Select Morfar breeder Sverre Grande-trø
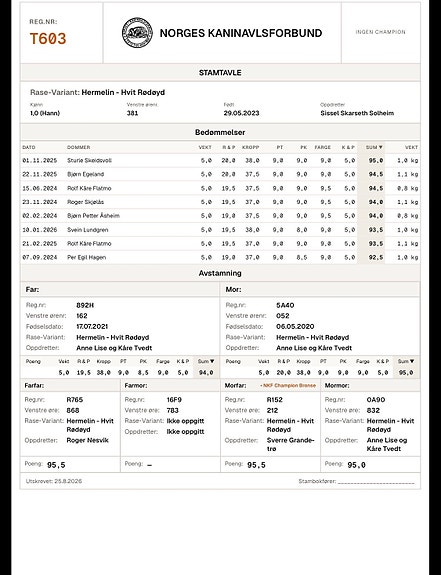The height and width of the screenshot is (575, 441). 291,444
